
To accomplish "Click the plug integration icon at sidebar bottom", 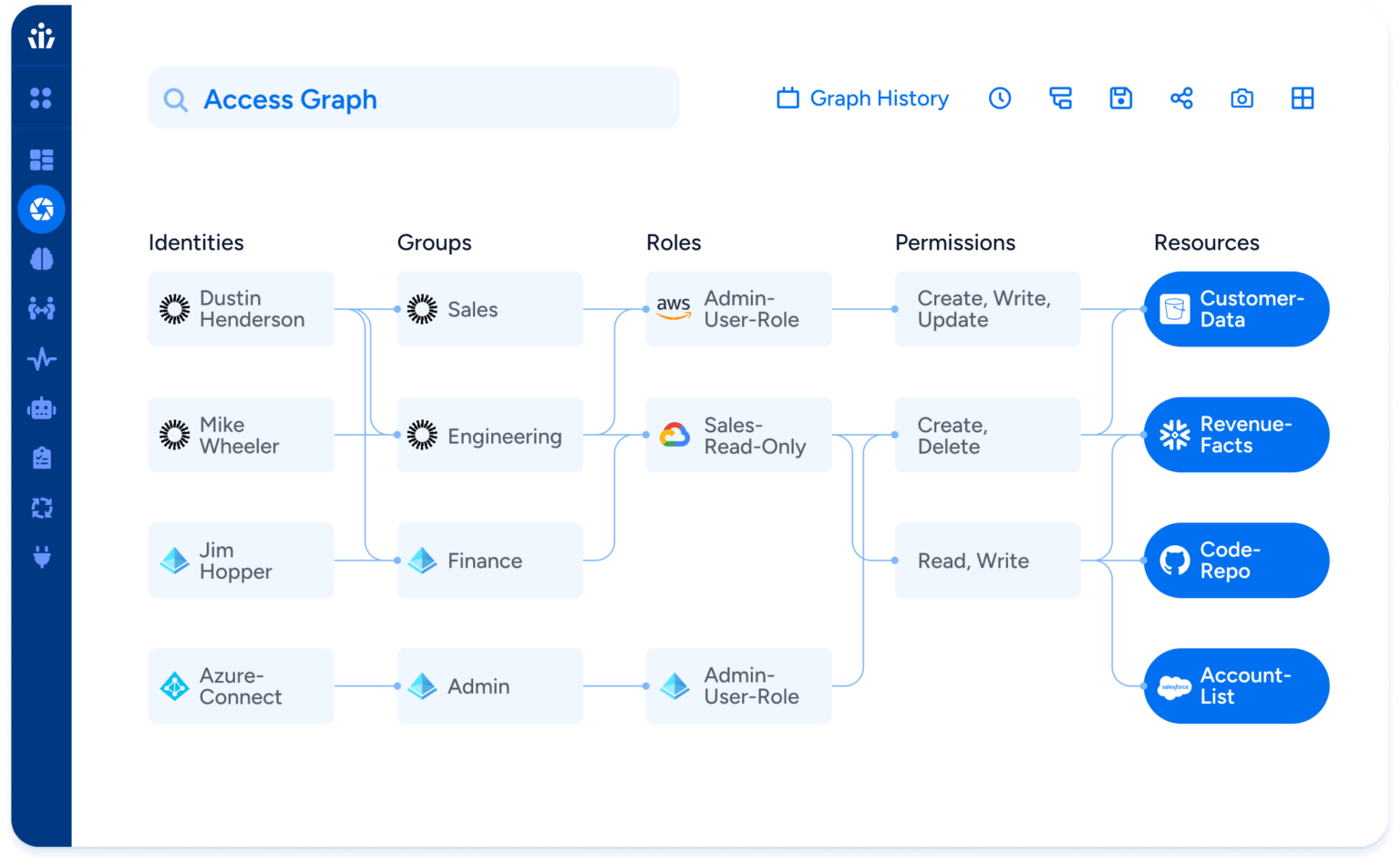I will coord(41,558).
